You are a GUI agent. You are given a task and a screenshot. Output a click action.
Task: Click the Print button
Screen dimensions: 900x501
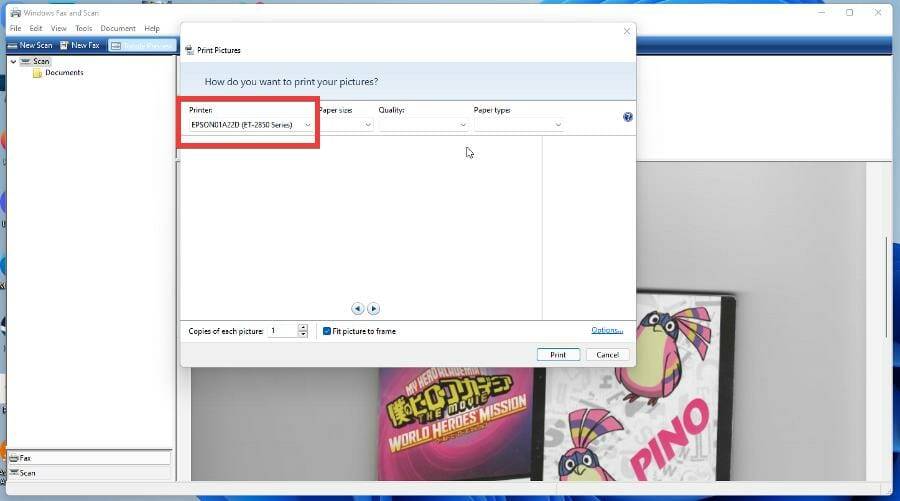(x=558, y=355)
